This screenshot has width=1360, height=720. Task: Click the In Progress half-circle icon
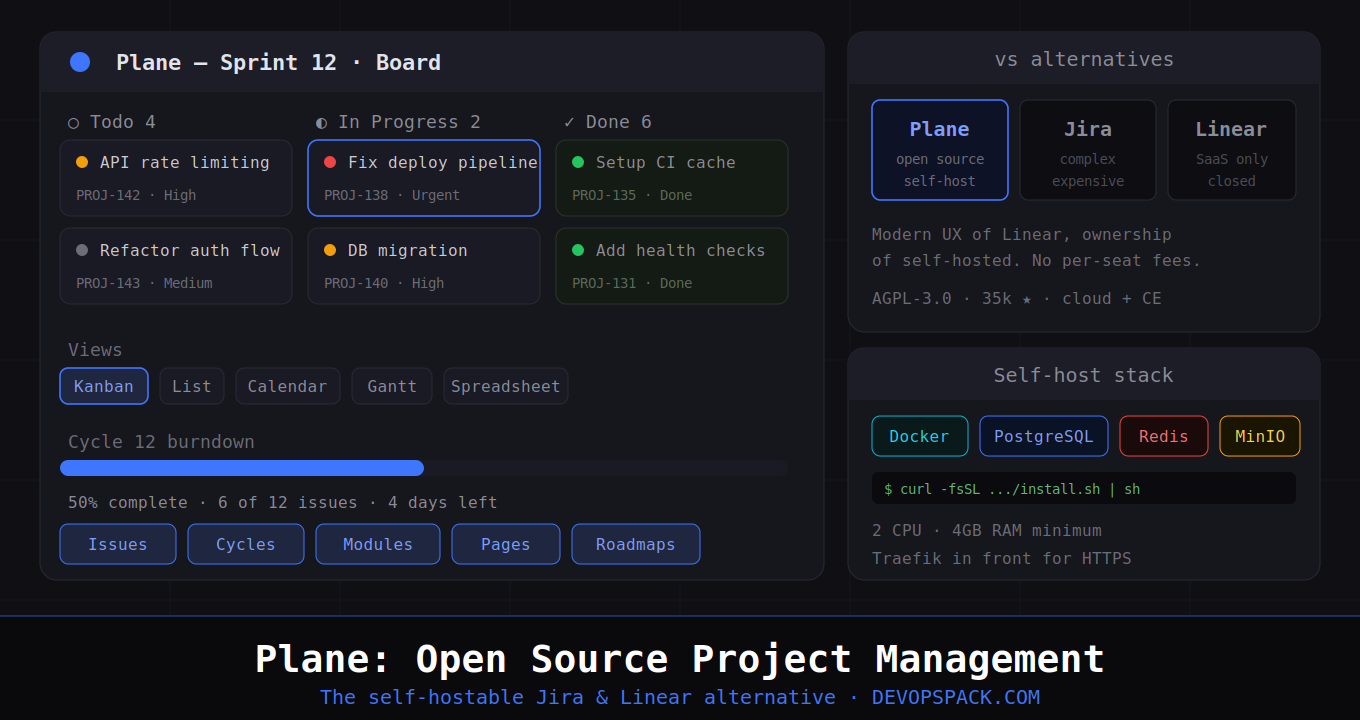pyautogui.click(x=321, y=123)
